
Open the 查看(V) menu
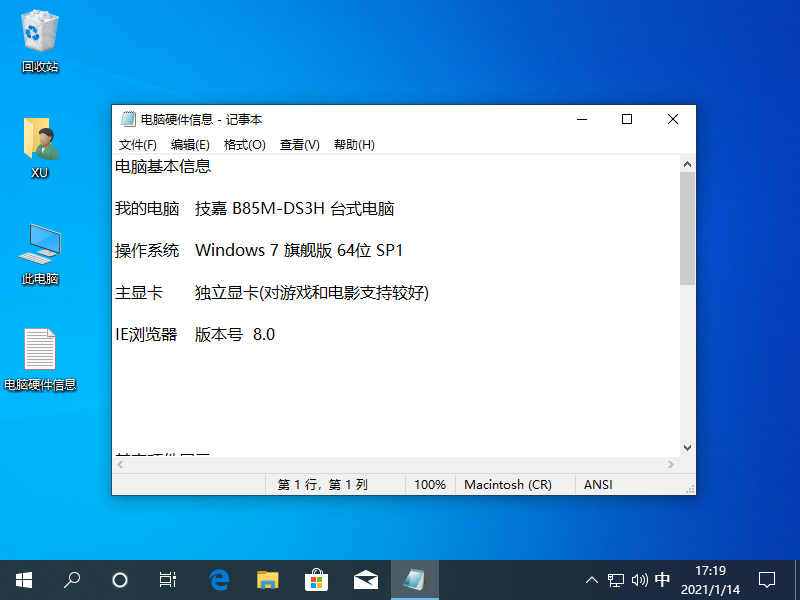point(299,145)
